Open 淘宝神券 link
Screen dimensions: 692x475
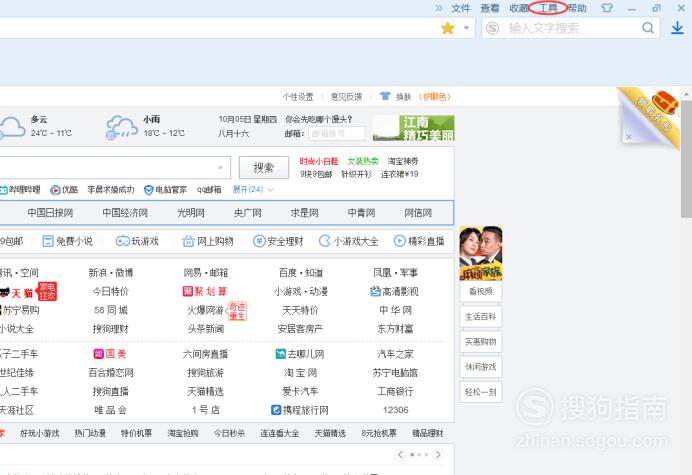403,161
